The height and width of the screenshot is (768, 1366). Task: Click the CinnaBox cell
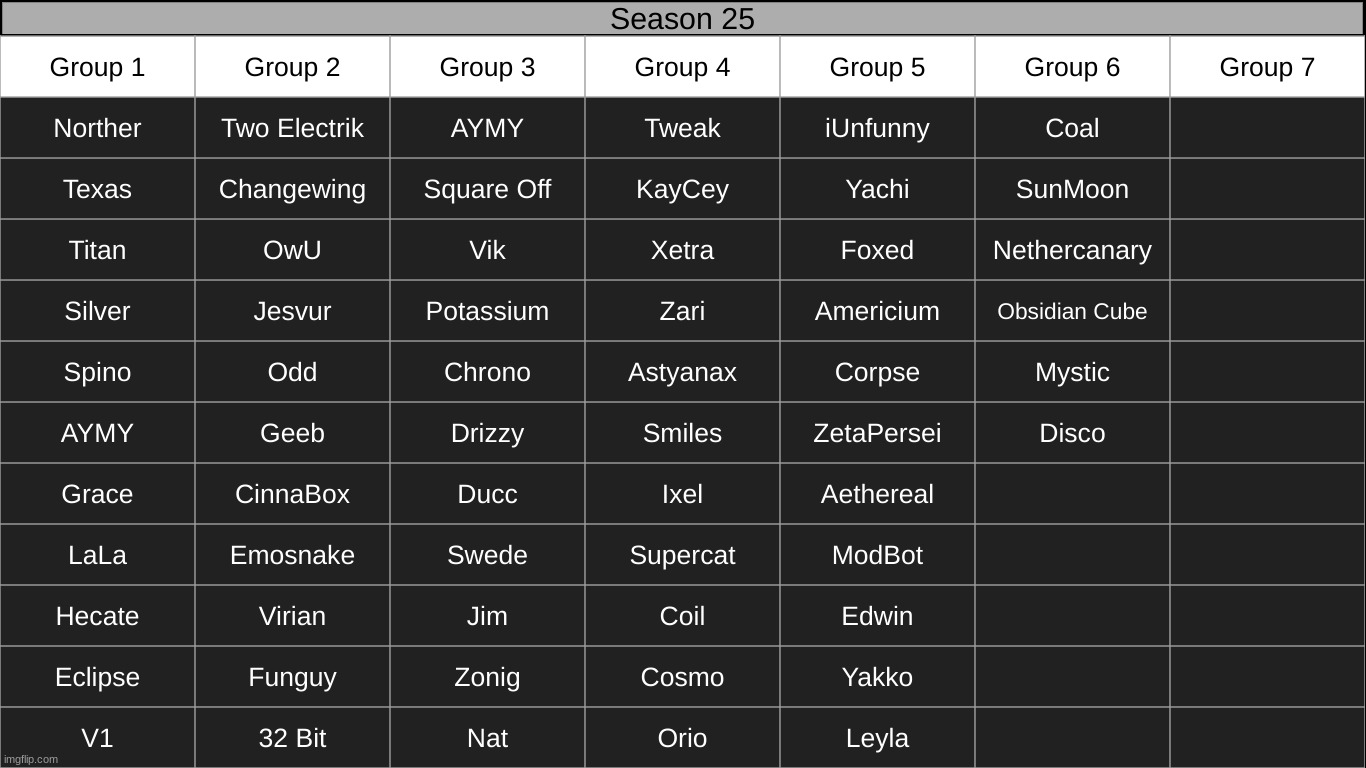pos(292,494)
